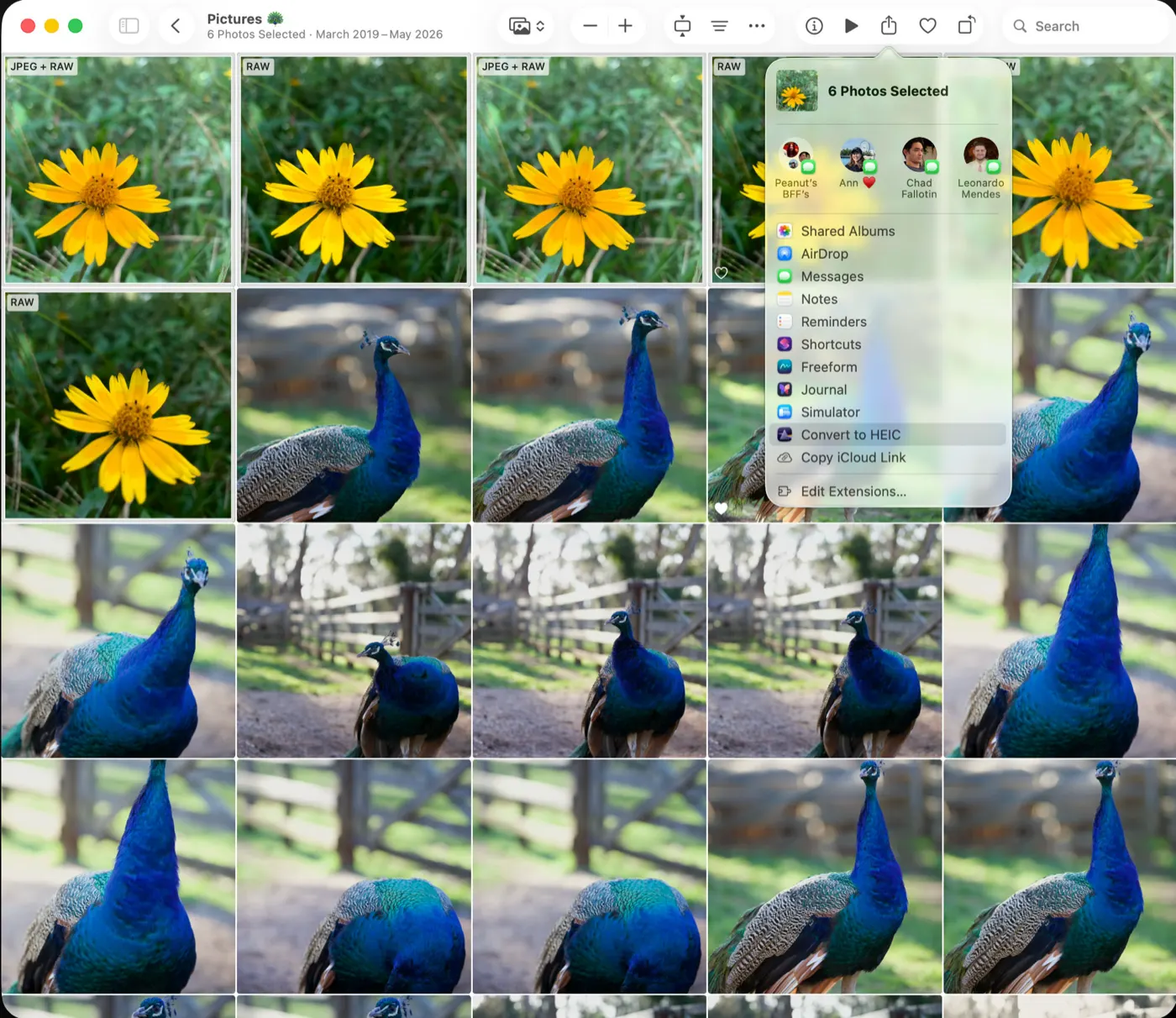Open the more options ellipsis menu
1176x1018 pixels.
point(757,26)
